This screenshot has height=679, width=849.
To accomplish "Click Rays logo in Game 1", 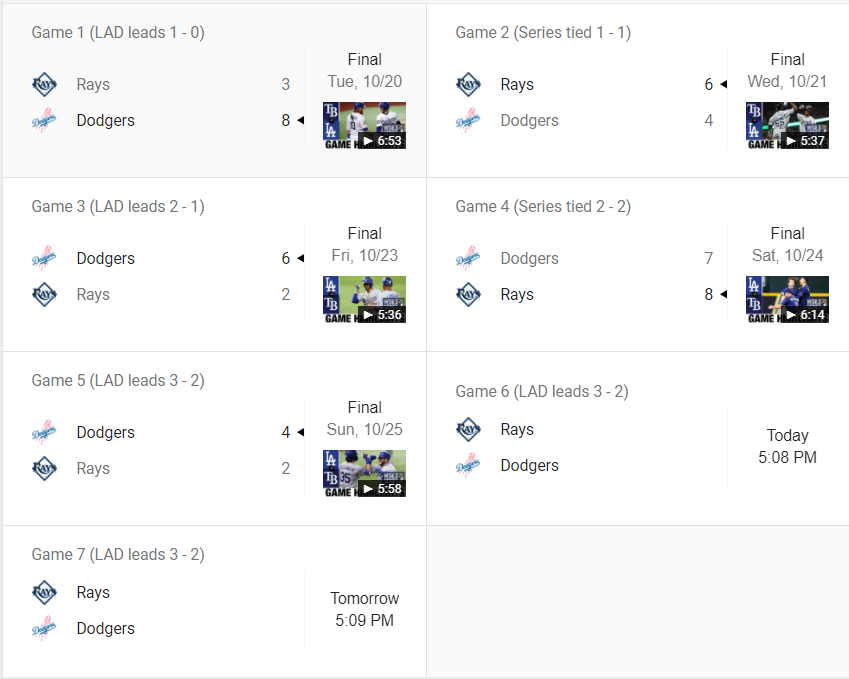I will tap(44, 85).
